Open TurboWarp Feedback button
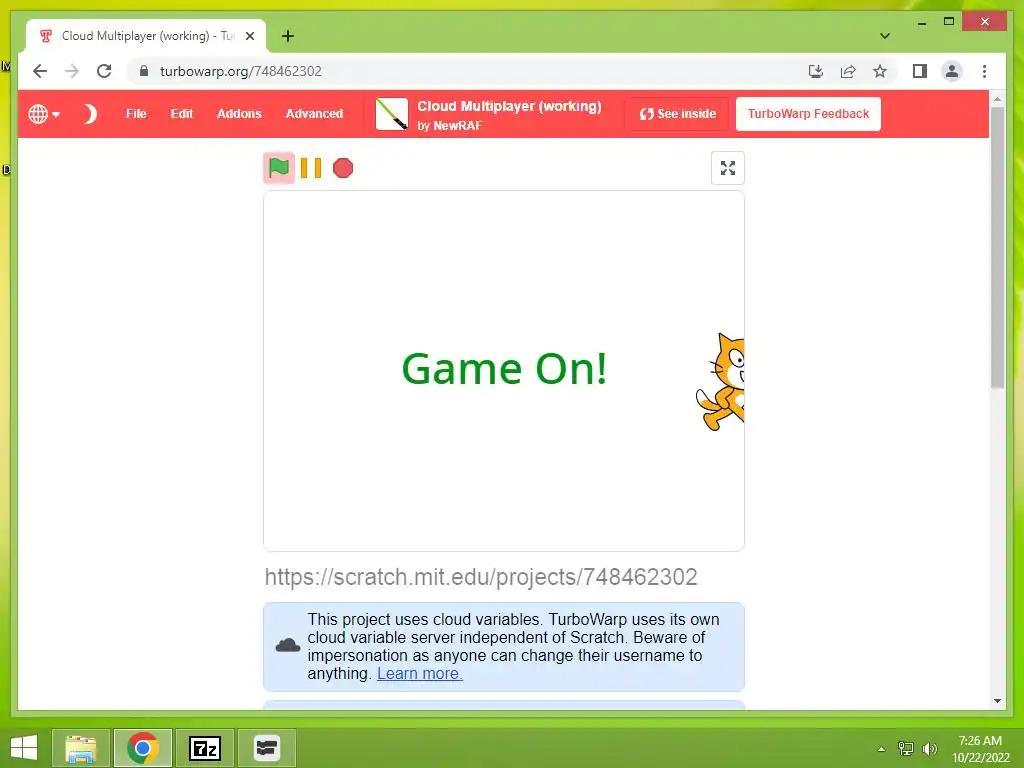The width and height of the screenshot is (1024, 768). point(808,114)
